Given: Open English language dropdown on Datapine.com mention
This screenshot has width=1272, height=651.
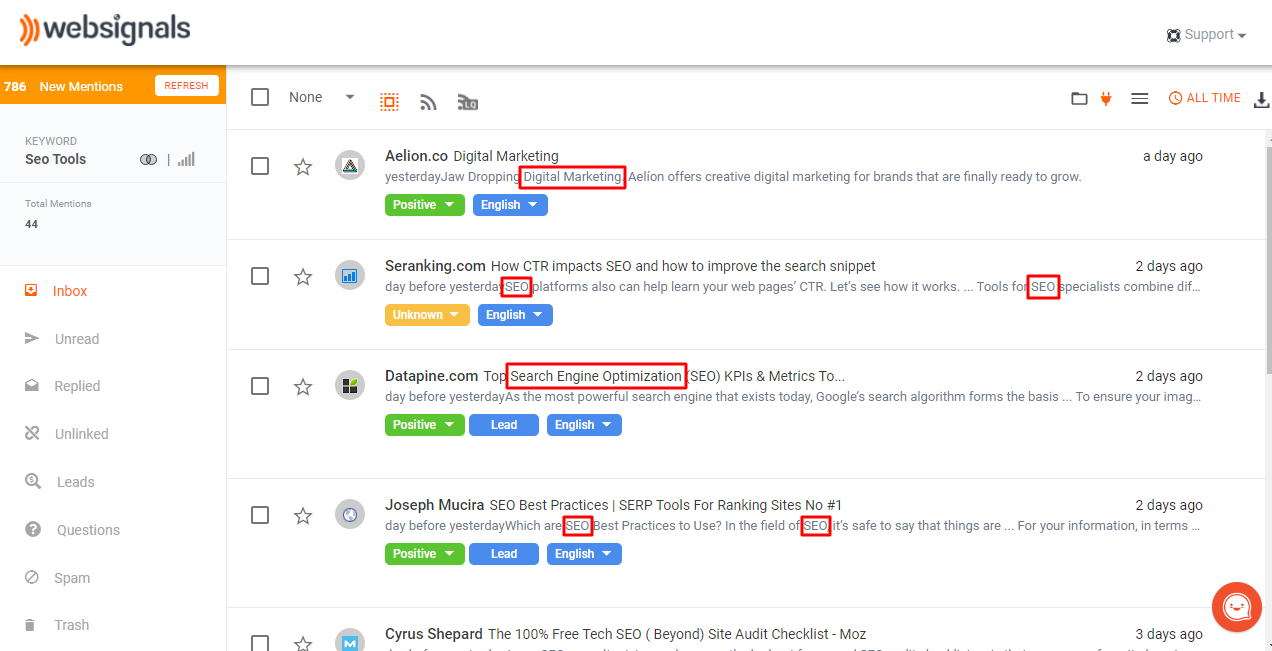Looking at the screenshot, I should [x=584, y=425].
